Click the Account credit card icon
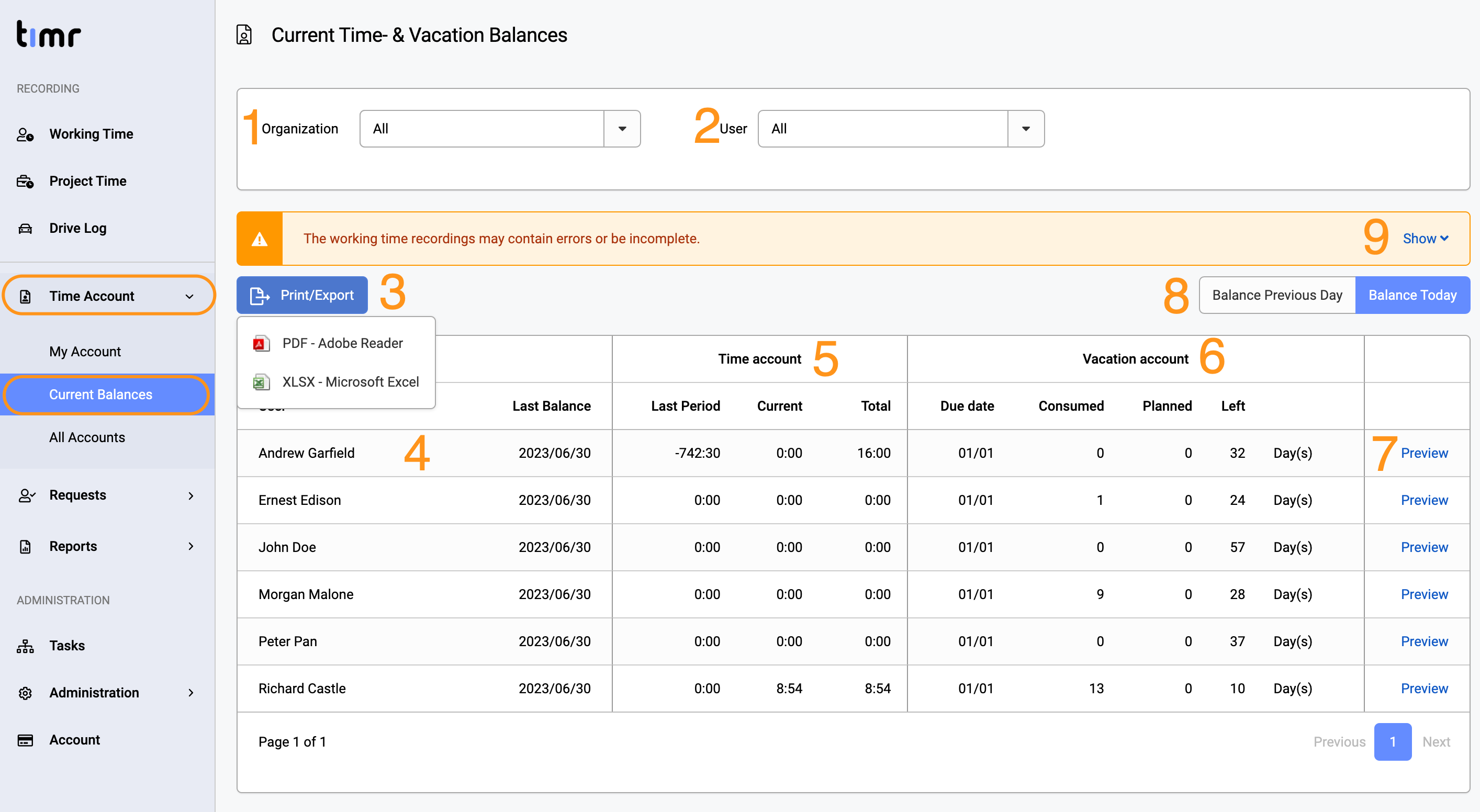Viewport: 1480px width, 812px height. click(x=25, y=740)
